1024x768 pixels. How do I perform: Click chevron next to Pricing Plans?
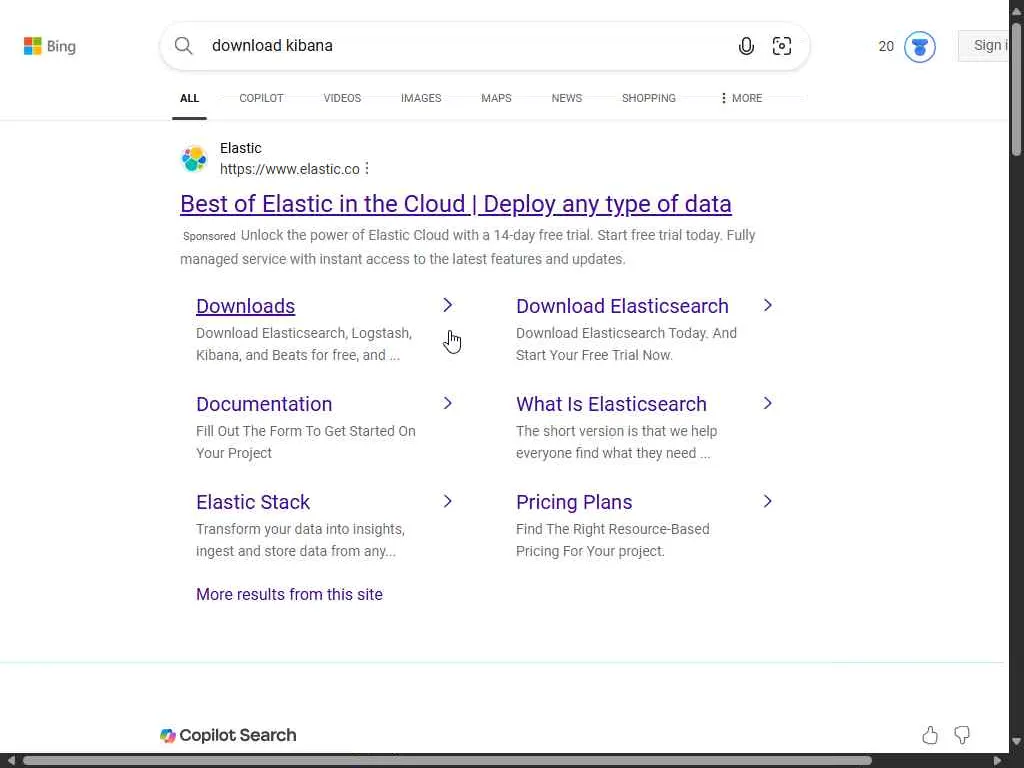coord(768,501)
